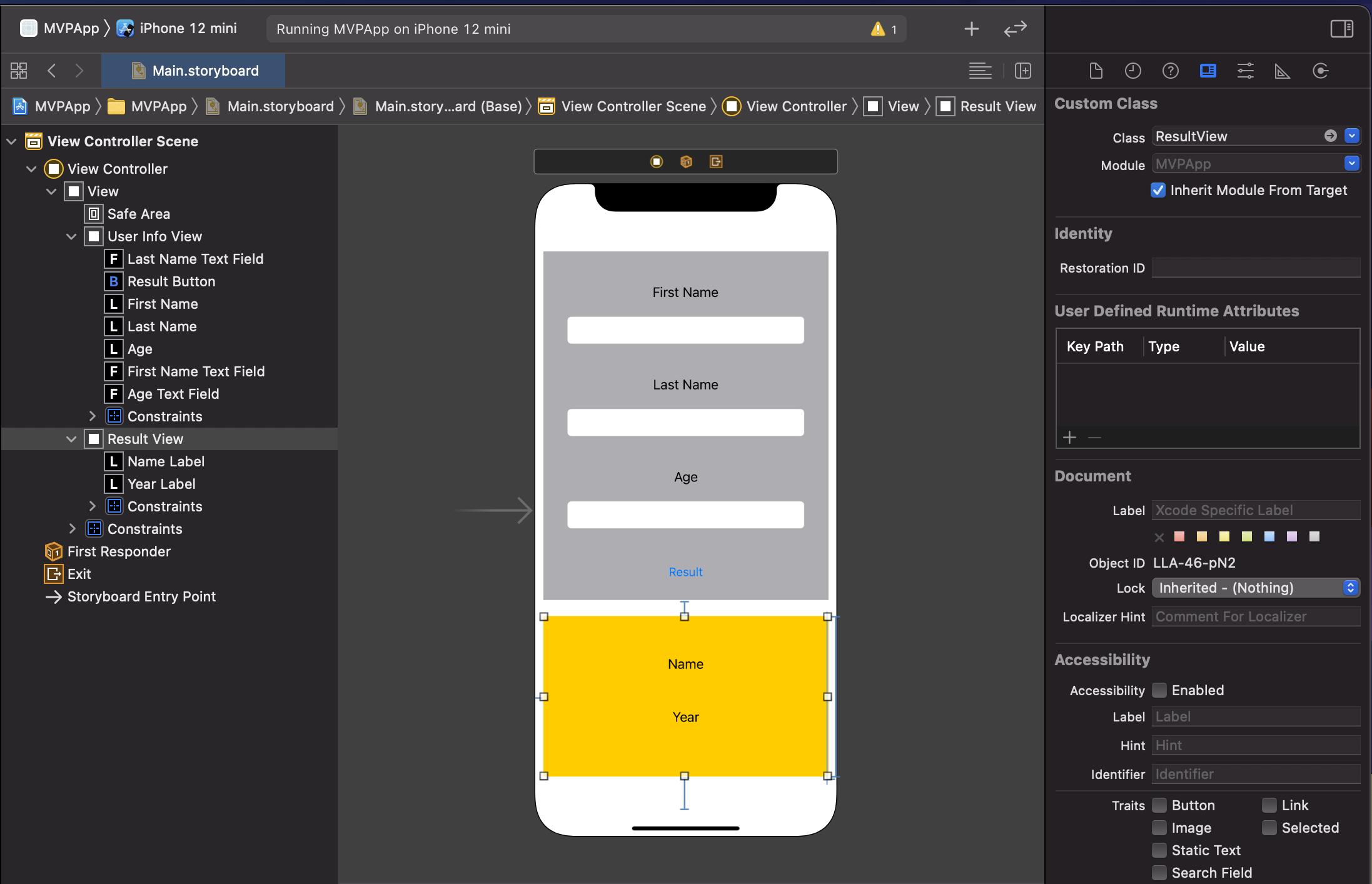This screenshot has height=884, width=1372.
Task: Open the Lock dropdown menu
Action: click(x=1256, y=588)
